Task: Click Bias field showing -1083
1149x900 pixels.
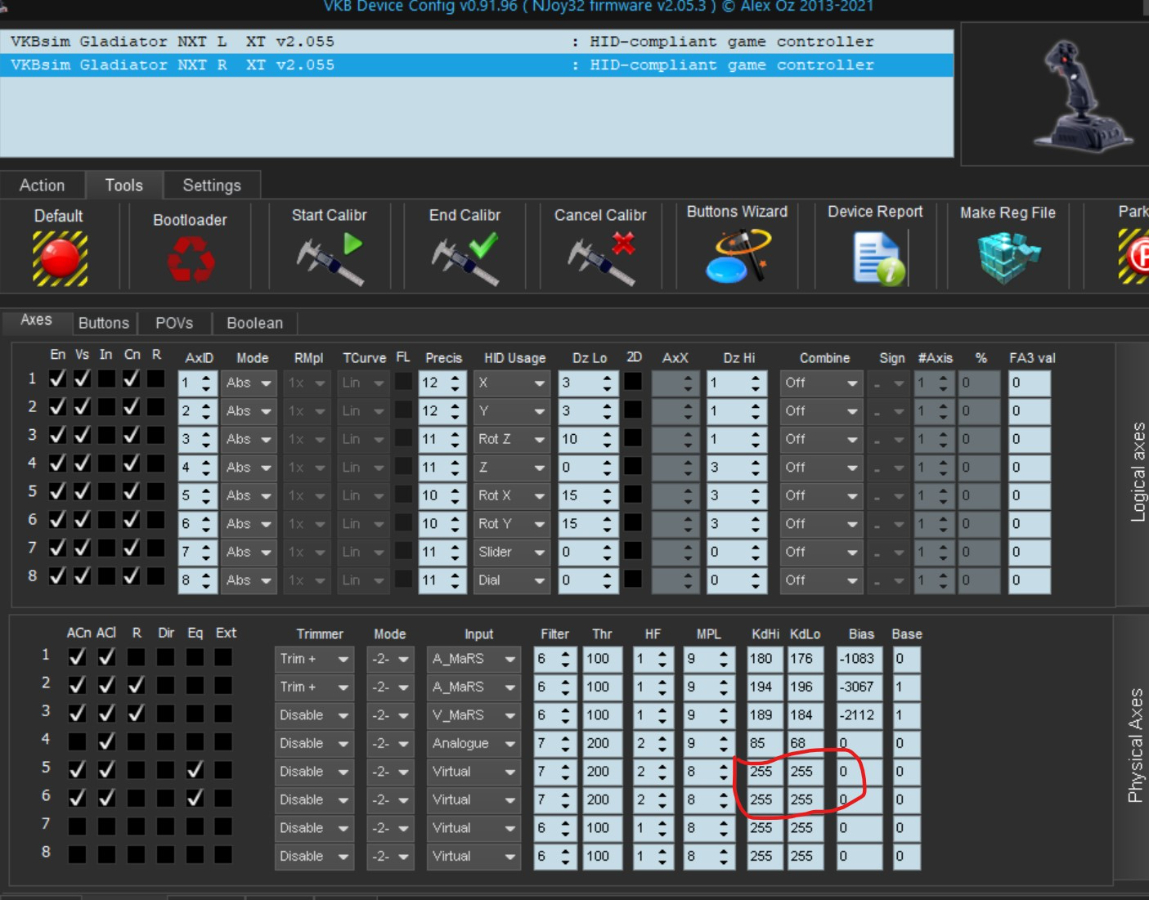Action: click(860, 659)
